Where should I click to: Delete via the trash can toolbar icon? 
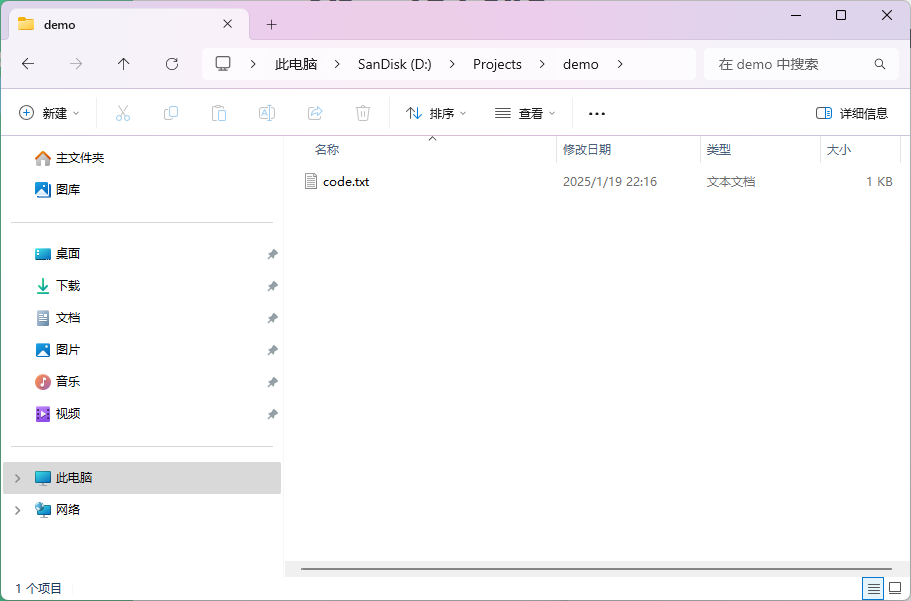point(362,112)
